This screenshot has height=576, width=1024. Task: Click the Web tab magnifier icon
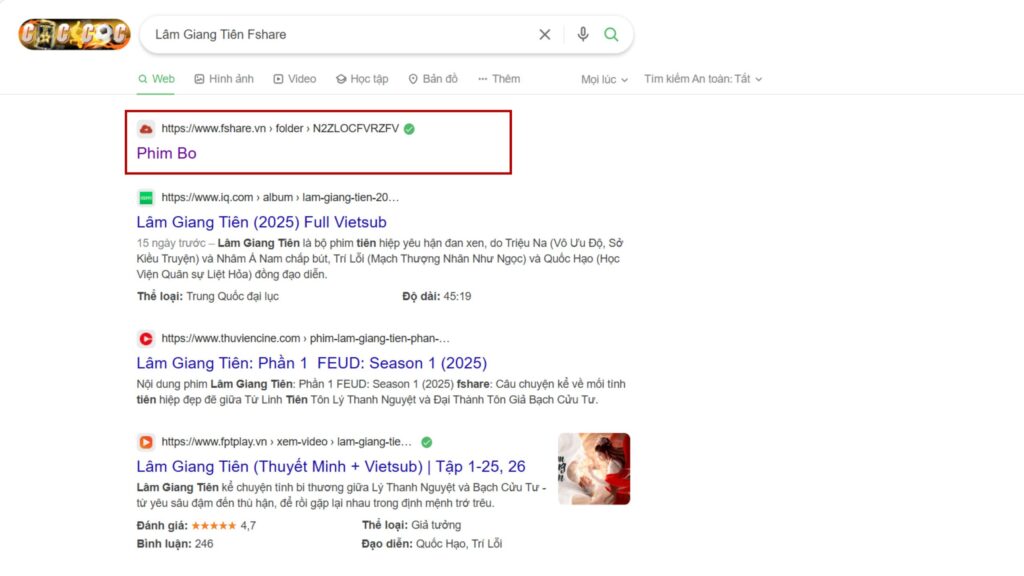point(142,79)
